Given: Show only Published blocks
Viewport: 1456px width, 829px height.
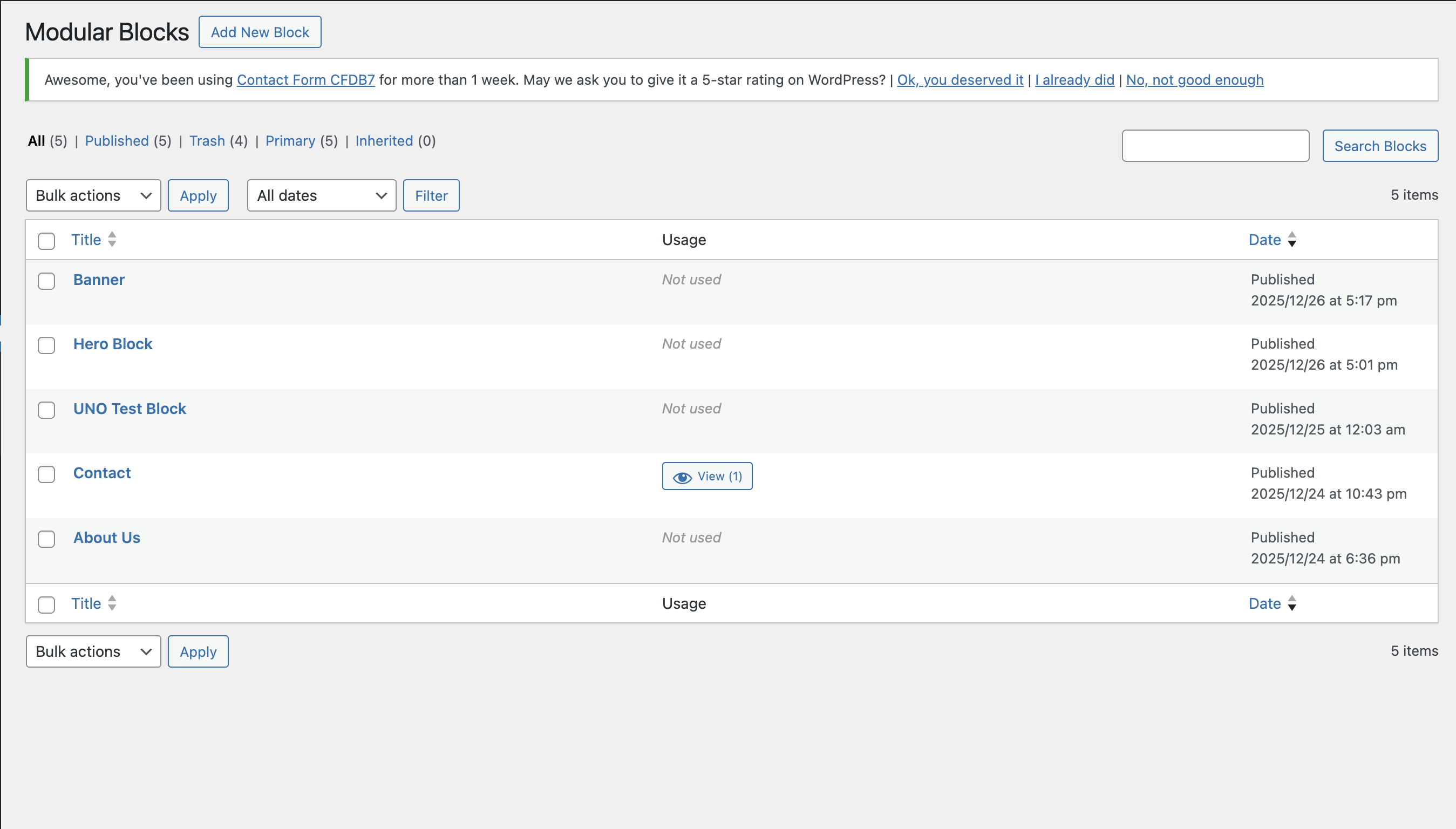Looking at the screenshot, I should point(117,141).
